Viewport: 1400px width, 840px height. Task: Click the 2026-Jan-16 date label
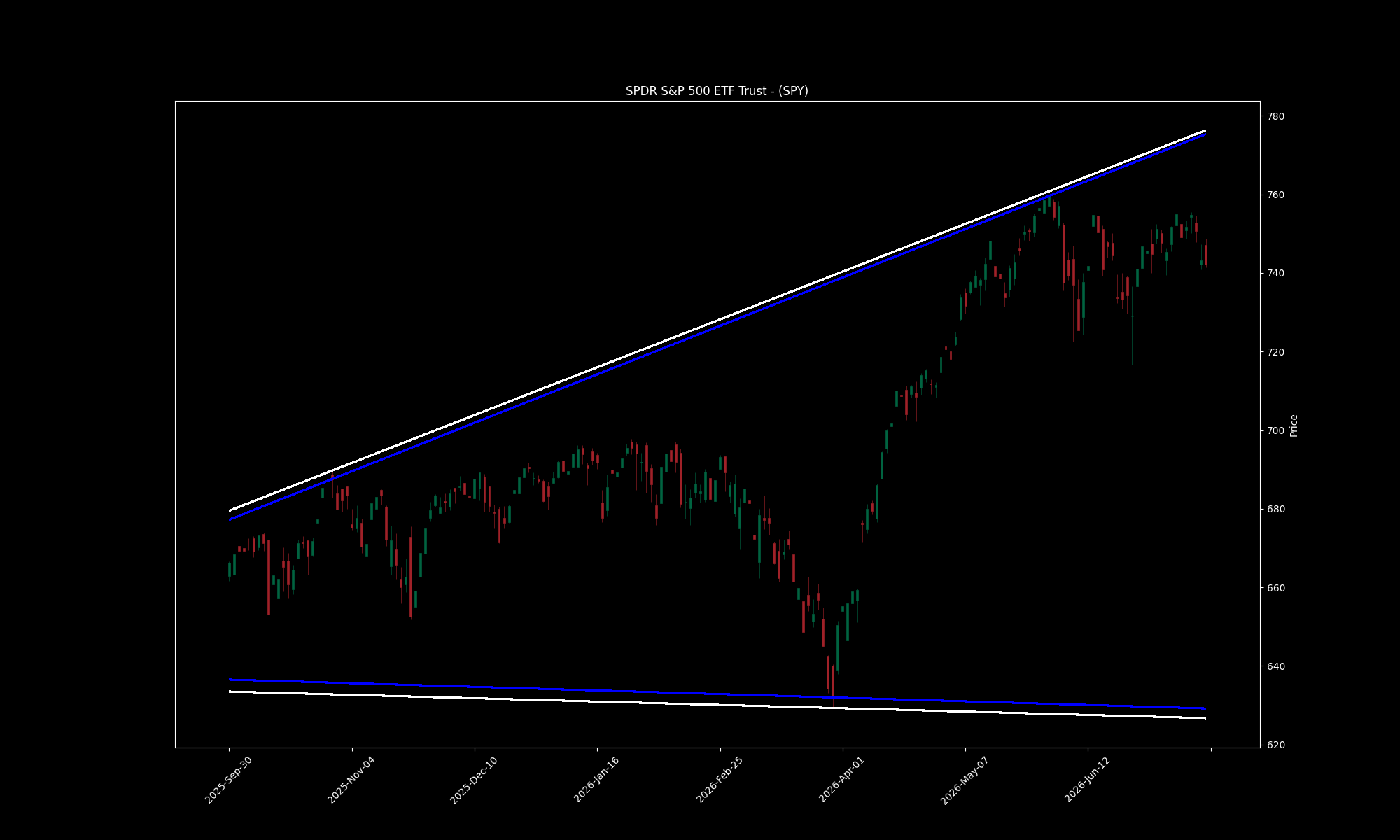click(597, 780)
